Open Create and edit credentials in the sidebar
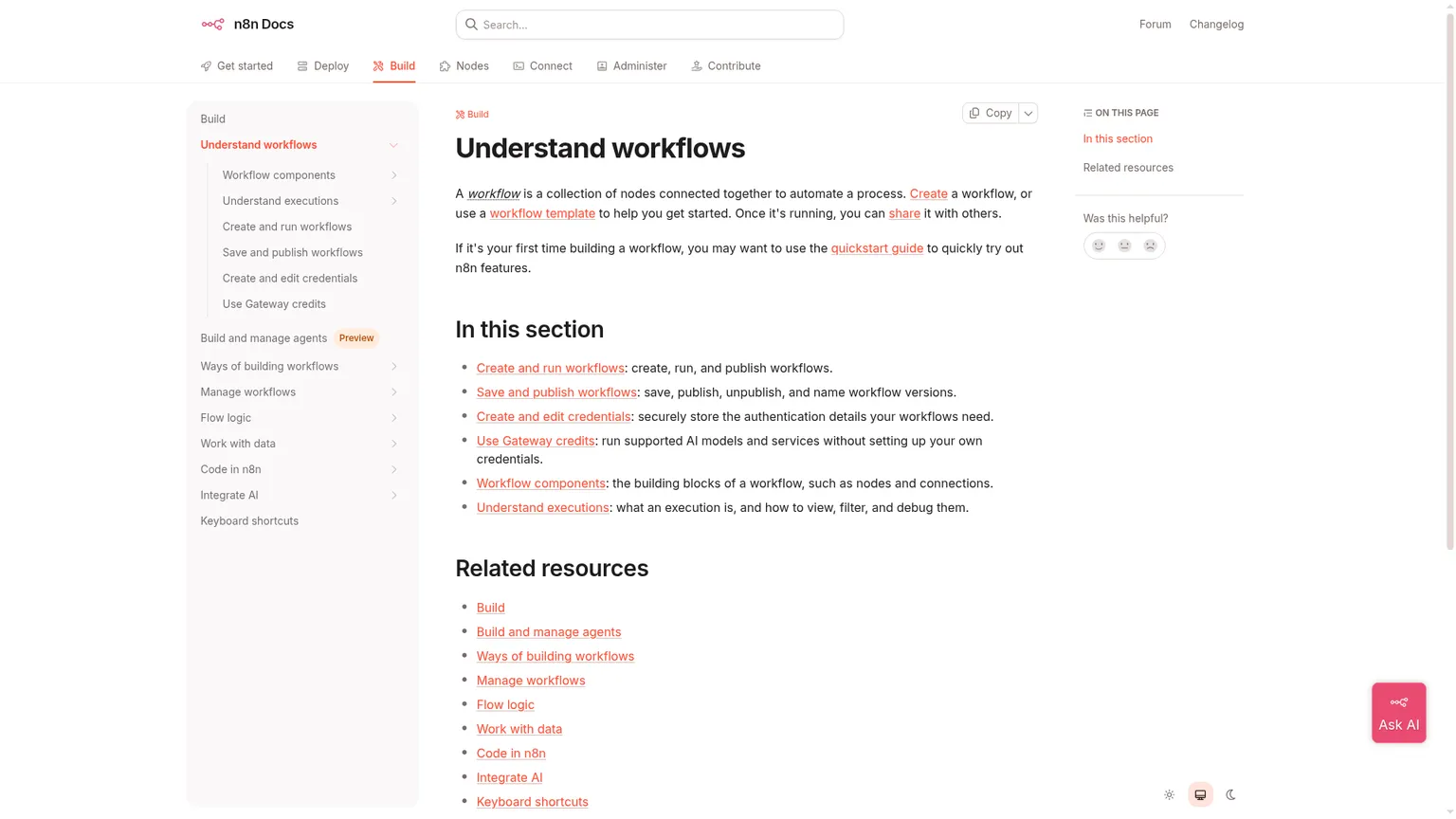This screenshot has width=1456, height=819. [x=290, y=279]
